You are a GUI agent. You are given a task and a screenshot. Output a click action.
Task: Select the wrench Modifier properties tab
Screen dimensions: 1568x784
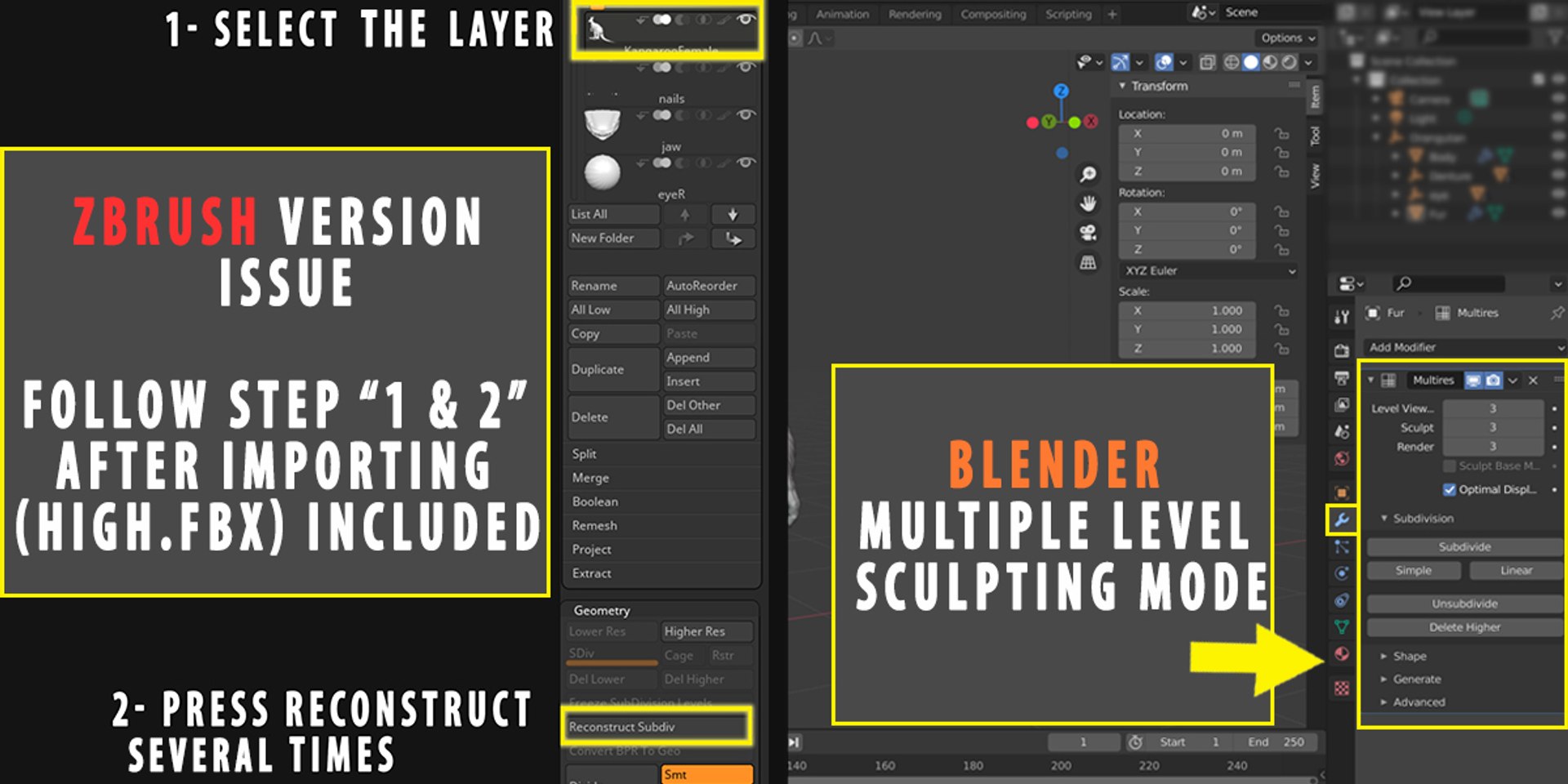tap(1341, 519)
